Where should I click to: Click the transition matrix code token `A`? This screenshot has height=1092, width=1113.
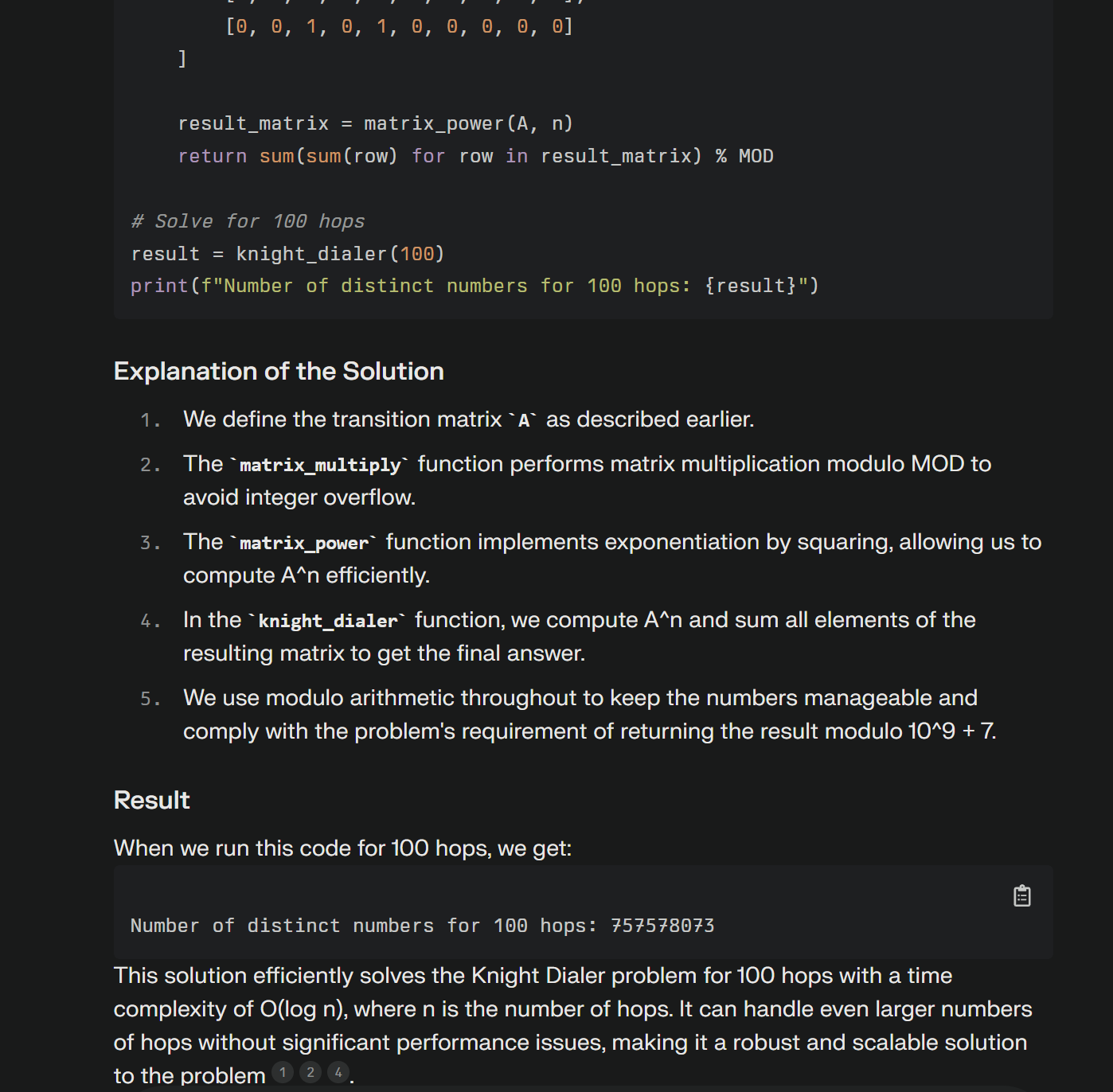[x=525, y=419]
